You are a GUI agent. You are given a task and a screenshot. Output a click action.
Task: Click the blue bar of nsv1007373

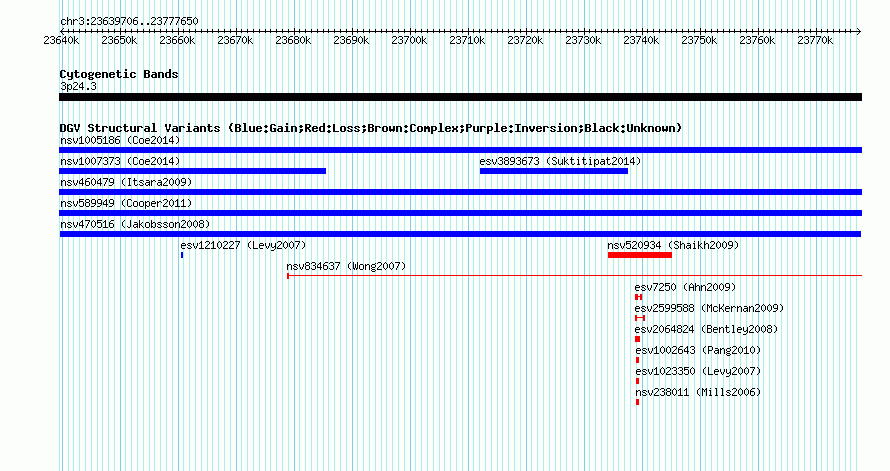click(192, 171)
